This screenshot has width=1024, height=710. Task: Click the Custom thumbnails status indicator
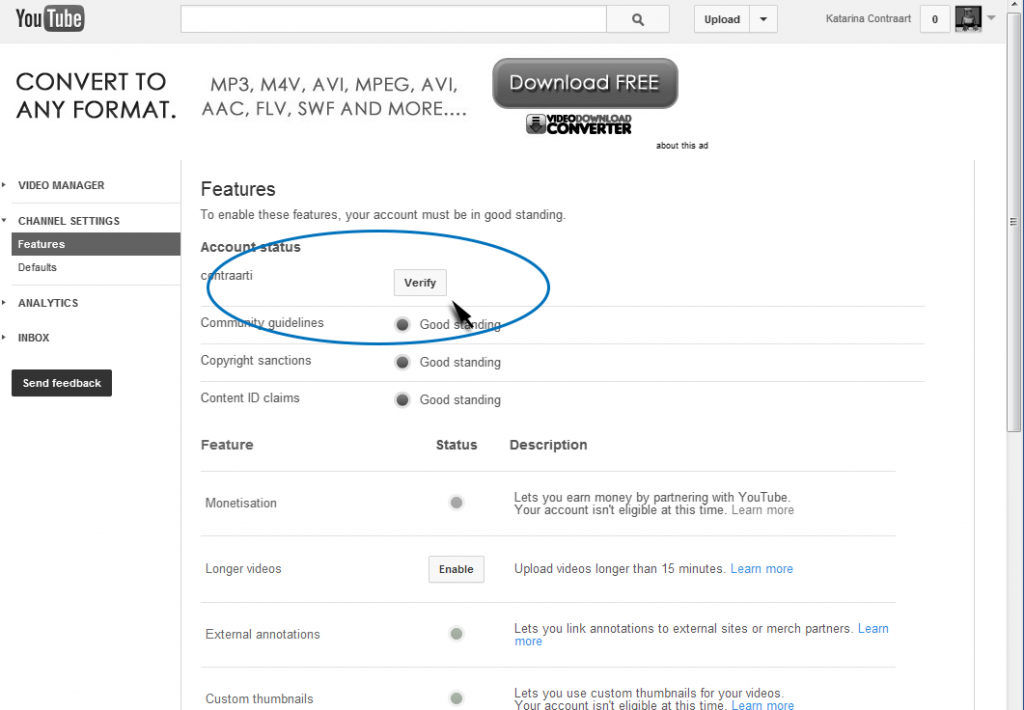456,698
